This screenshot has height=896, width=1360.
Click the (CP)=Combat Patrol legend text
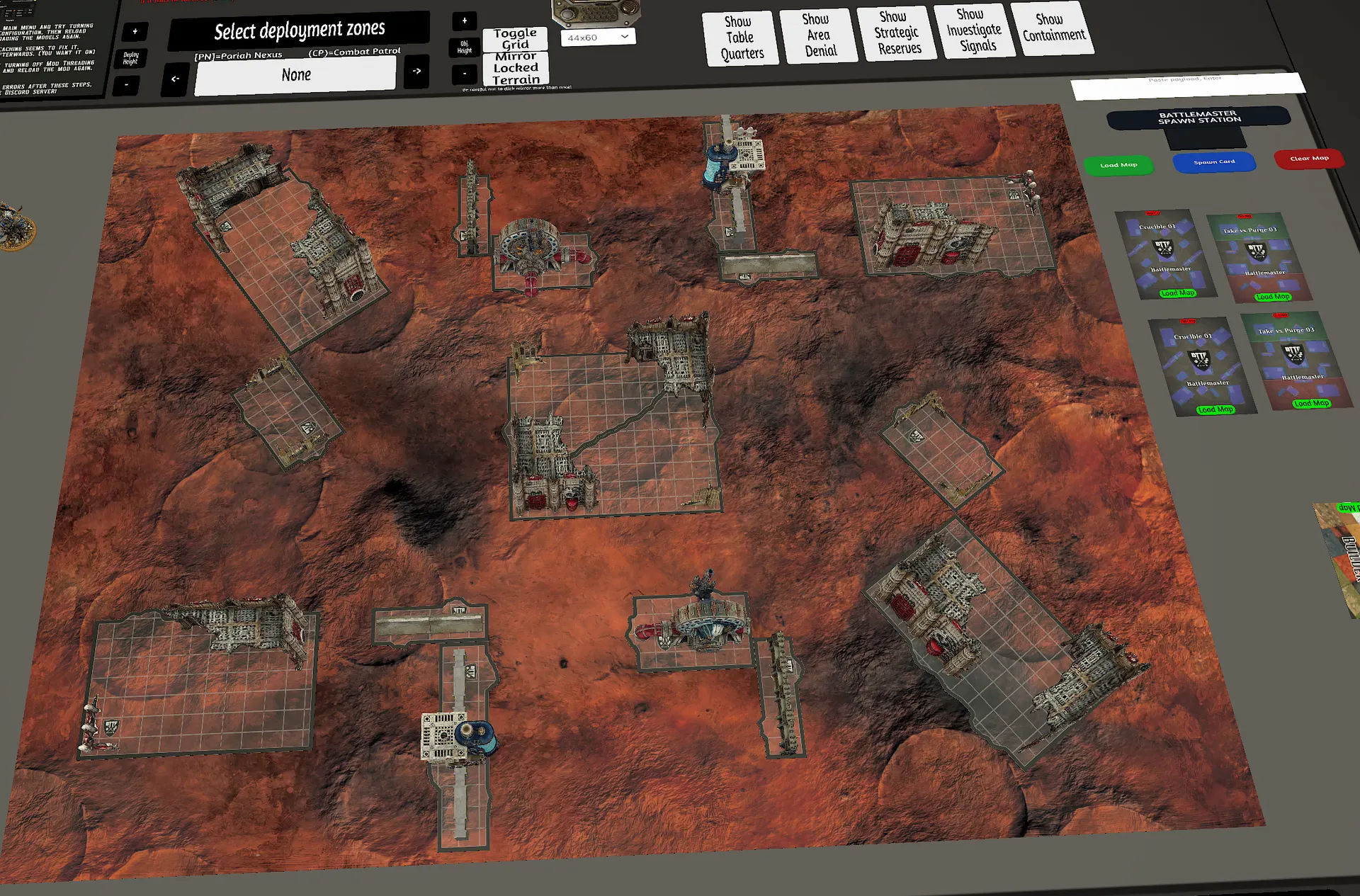click(x=354, y=52)
